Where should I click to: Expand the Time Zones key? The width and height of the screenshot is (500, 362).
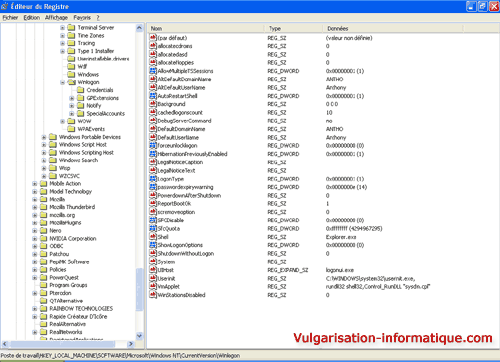[62, 35]
